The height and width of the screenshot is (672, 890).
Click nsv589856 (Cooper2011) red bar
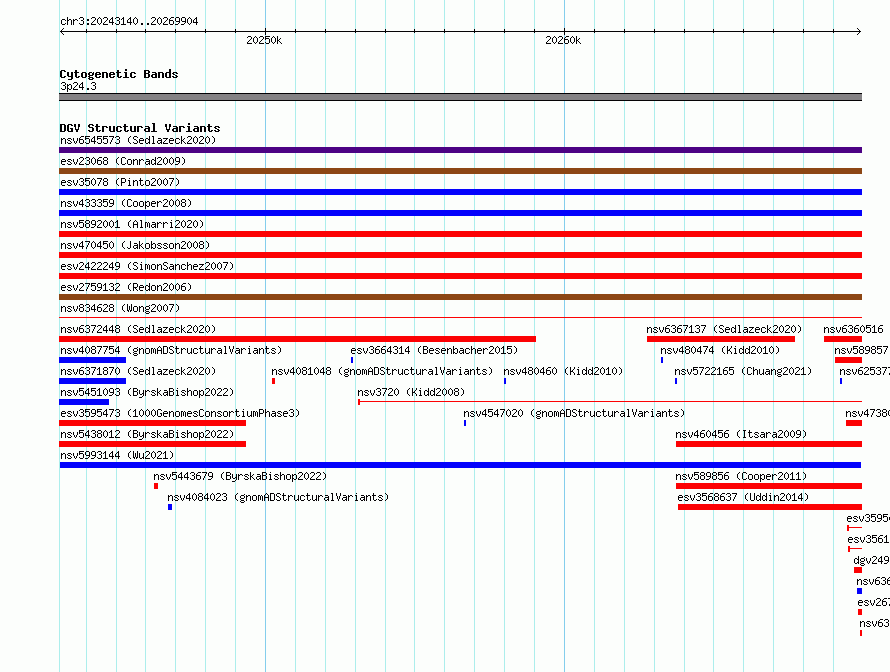click(x=769, y=486)
